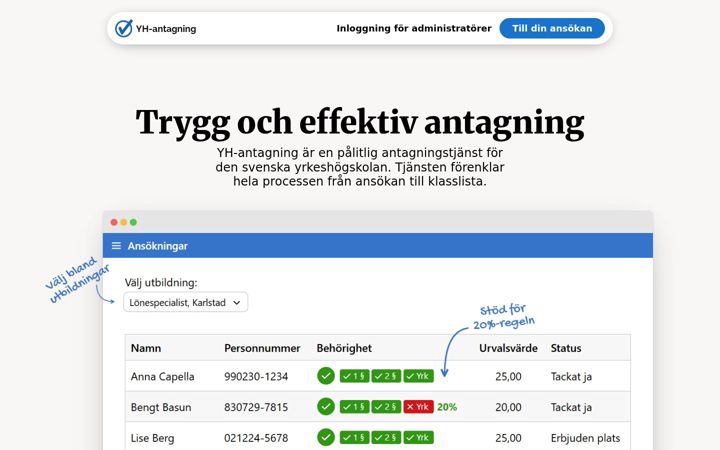Click the green window dot in mockup
720x450 pixels.
(x=133, y=222)
